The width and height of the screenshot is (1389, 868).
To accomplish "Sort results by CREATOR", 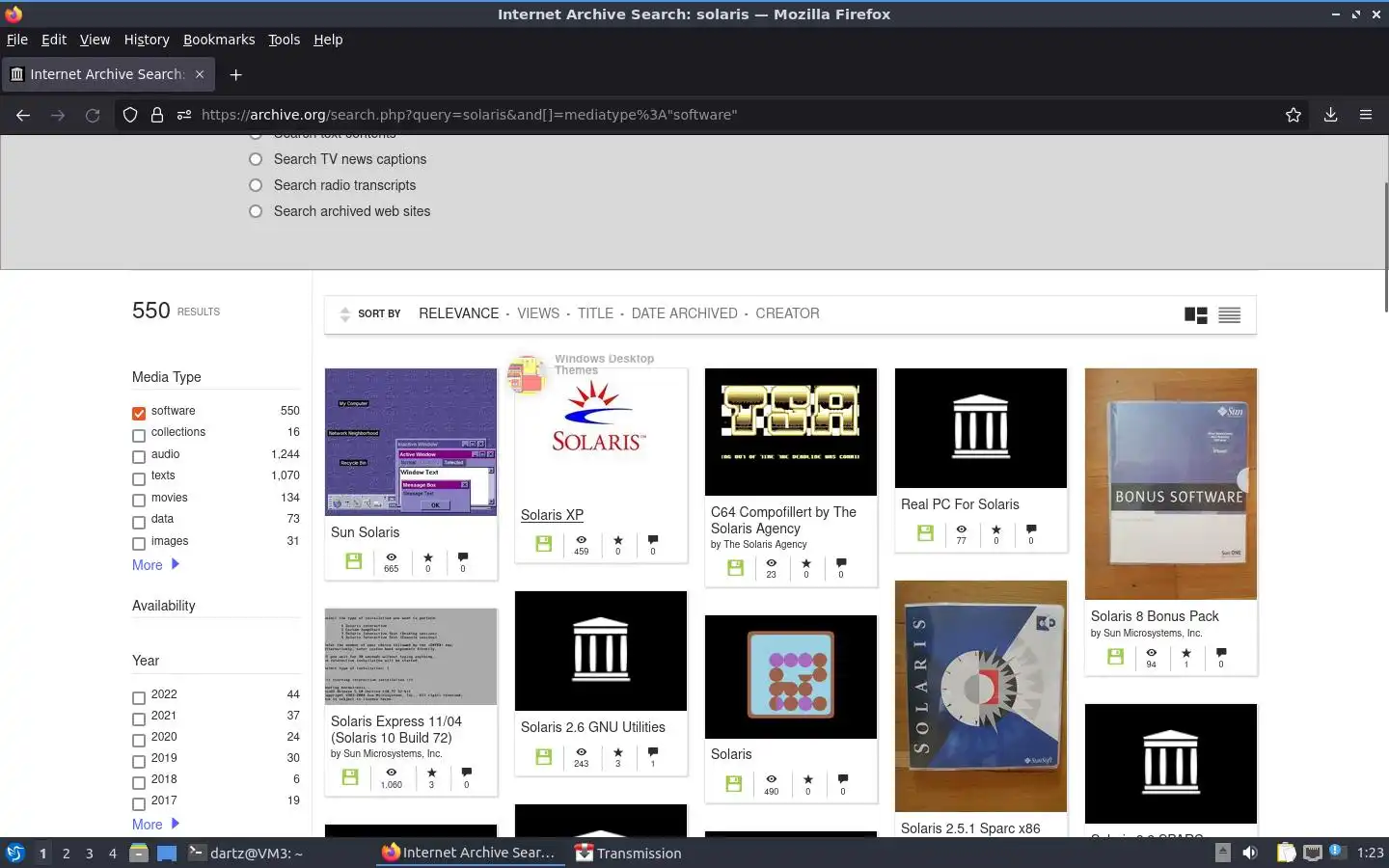I will (x=787, y=313).
